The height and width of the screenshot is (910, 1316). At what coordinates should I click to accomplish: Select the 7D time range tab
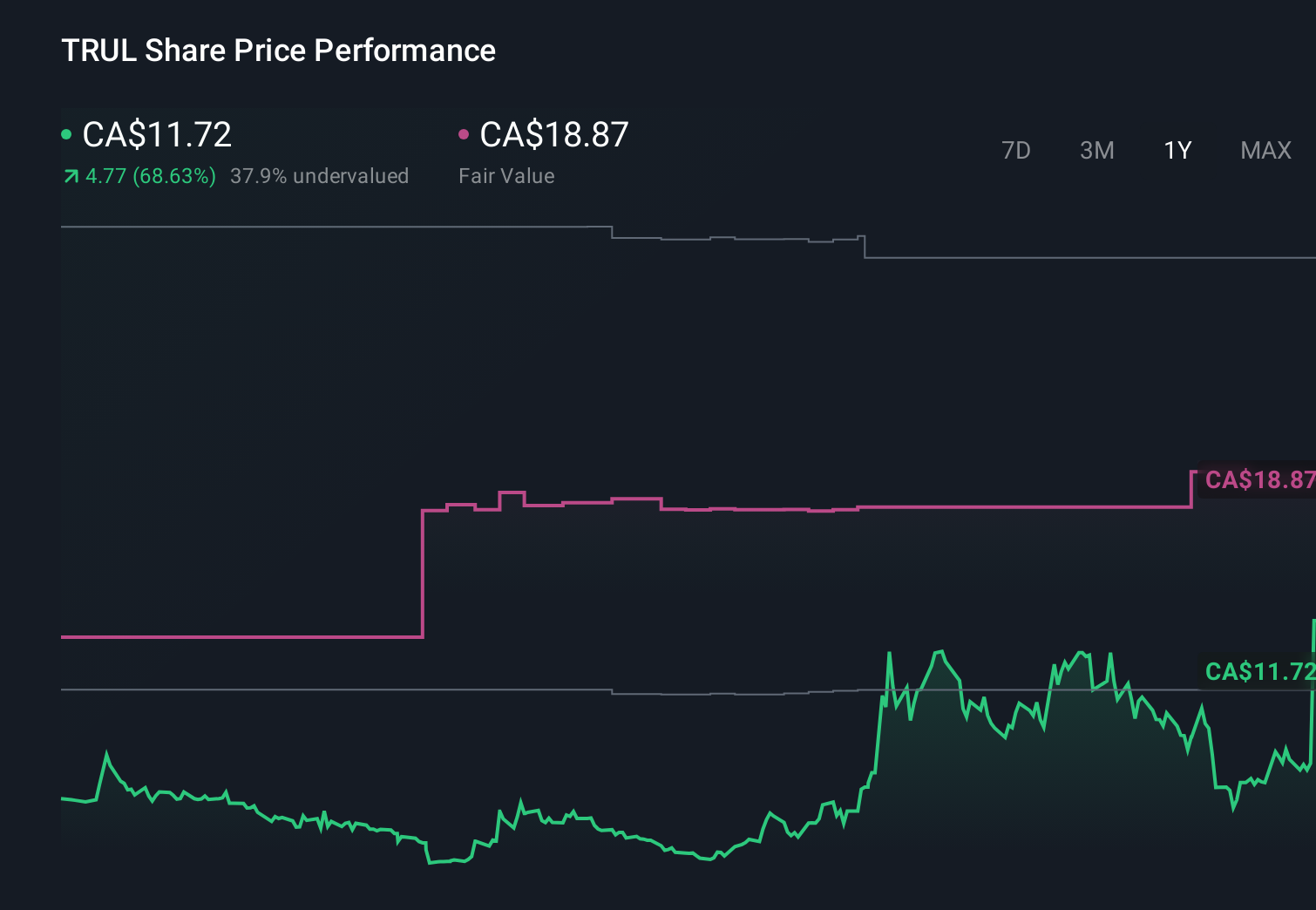[x=1015, y=151]
